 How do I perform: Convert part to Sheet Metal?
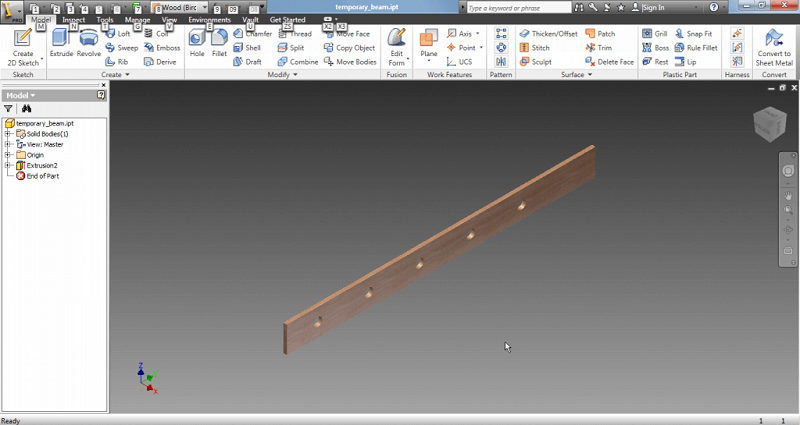tap(774, 47)
